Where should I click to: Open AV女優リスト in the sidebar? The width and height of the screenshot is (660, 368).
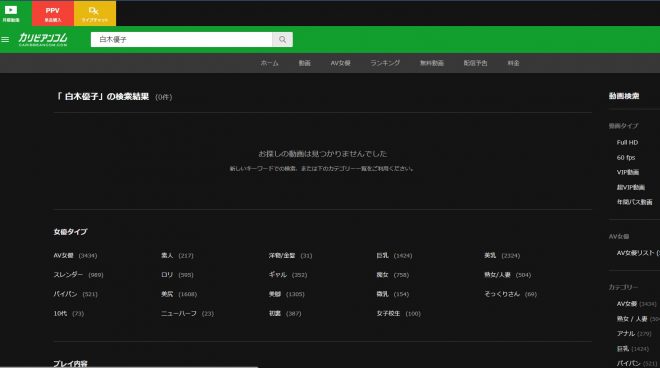click(636, 253)
